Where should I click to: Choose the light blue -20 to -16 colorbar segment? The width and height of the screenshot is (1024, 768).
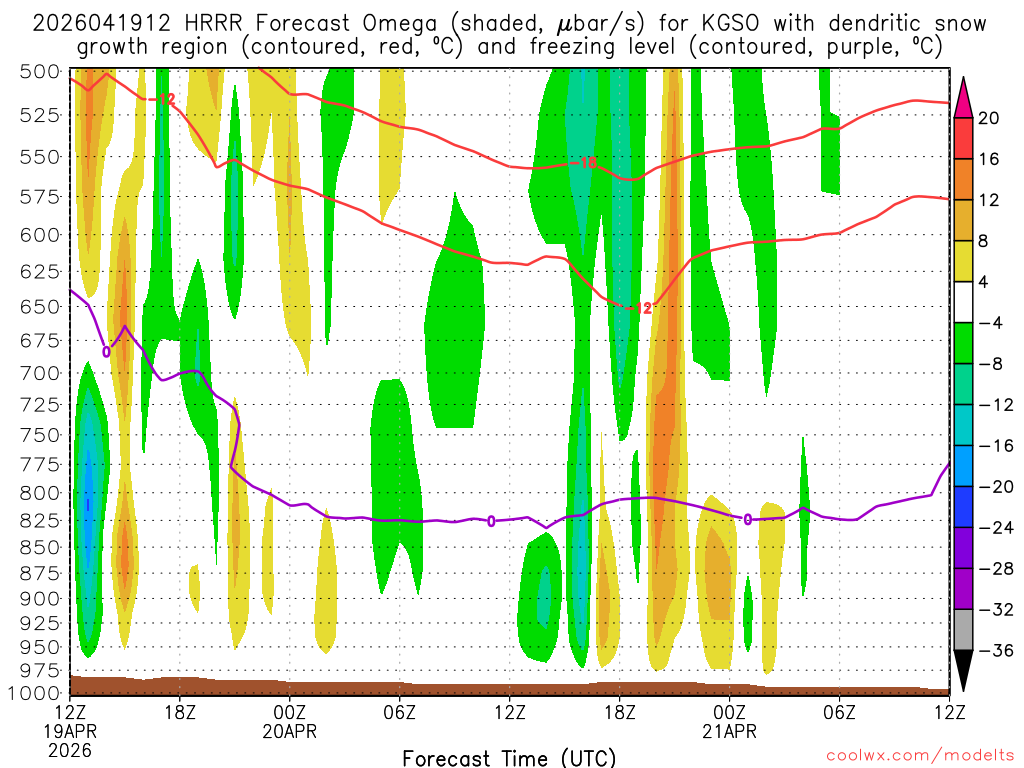click(x=963, y=466)
